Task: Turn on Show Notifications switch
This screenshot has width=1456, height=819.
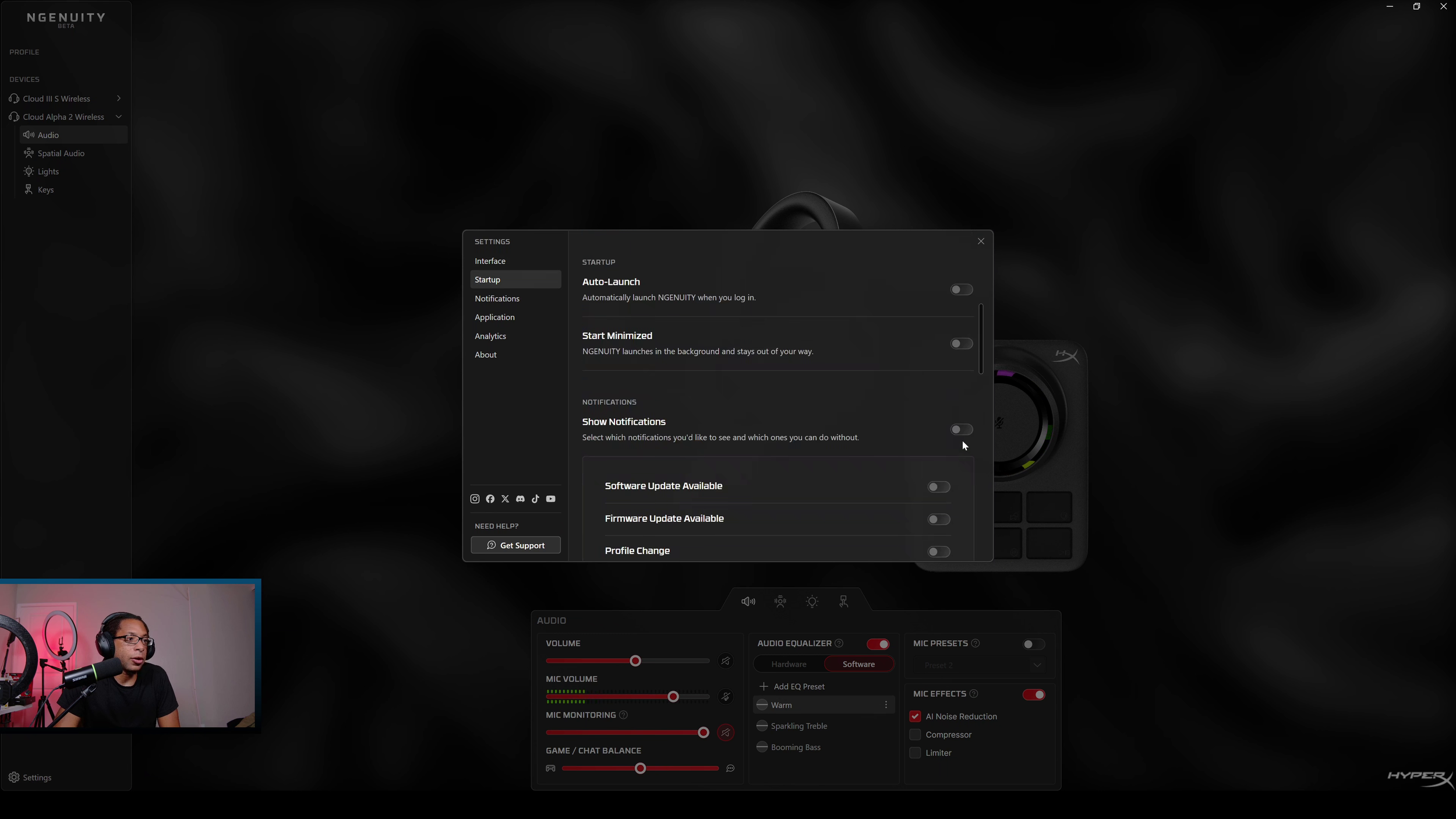Action: (x=961, y=429)
